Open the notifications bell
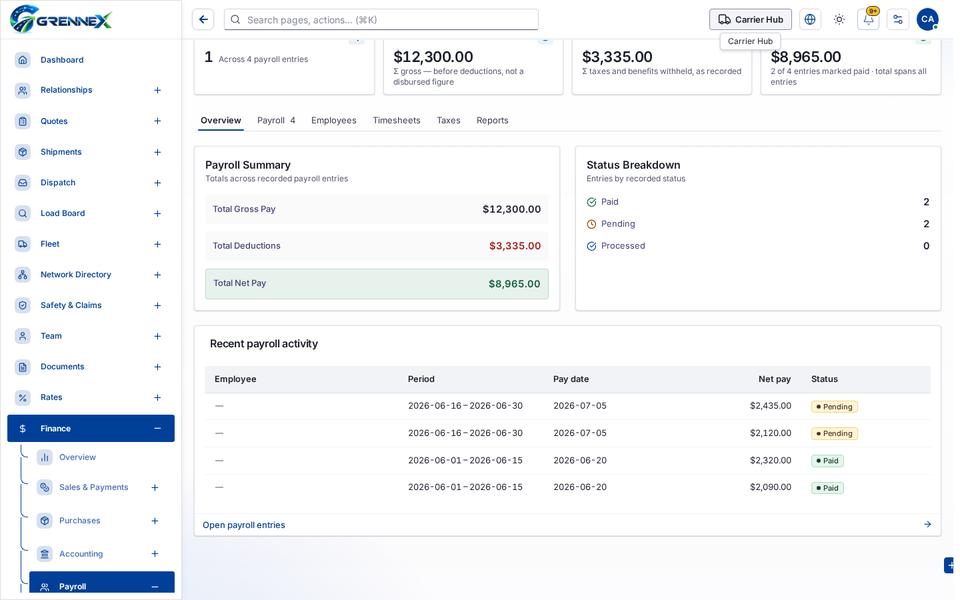Screen dimensions: 960x600 pos(868,19)
